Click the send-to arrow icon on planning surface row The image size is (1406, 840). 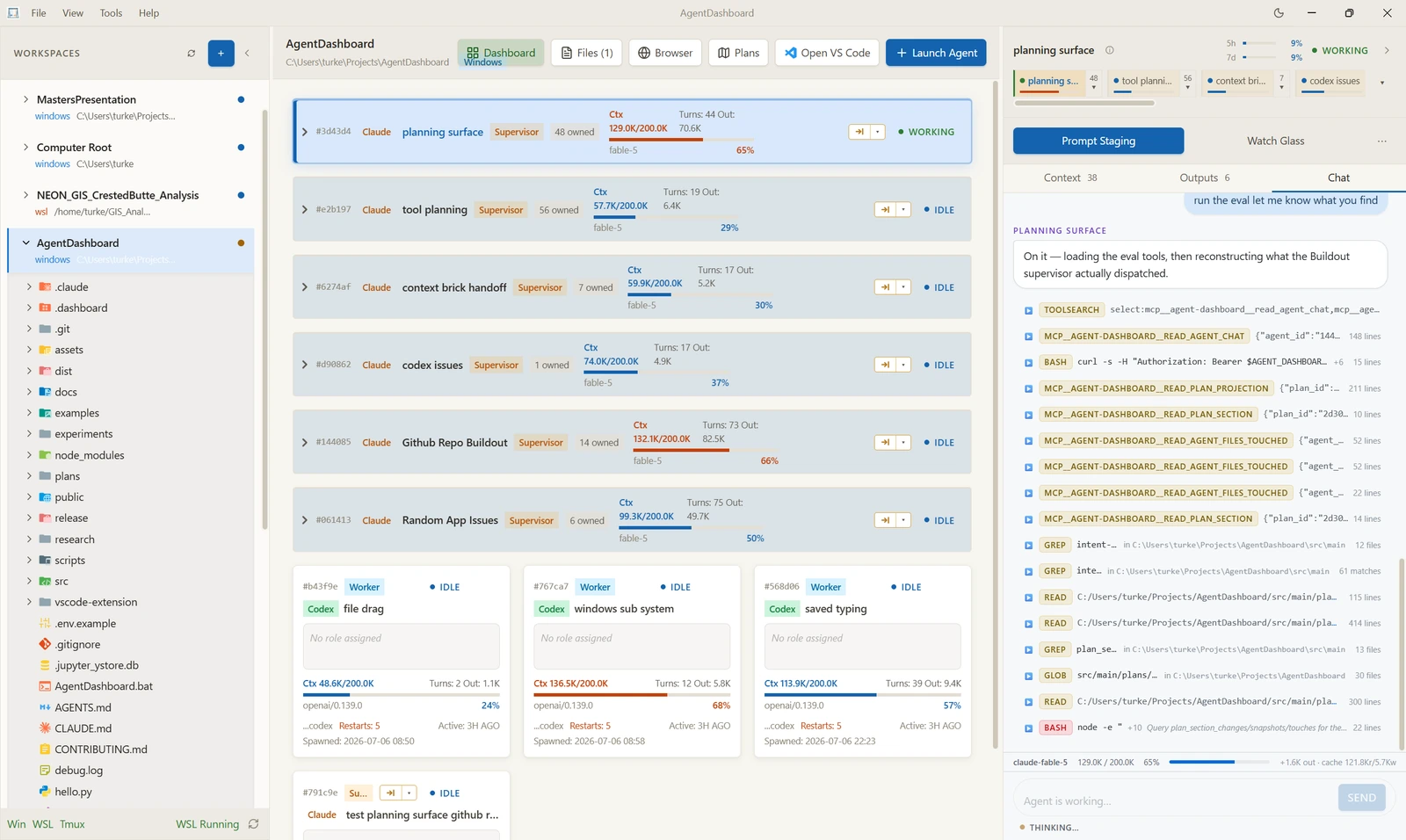859,132
